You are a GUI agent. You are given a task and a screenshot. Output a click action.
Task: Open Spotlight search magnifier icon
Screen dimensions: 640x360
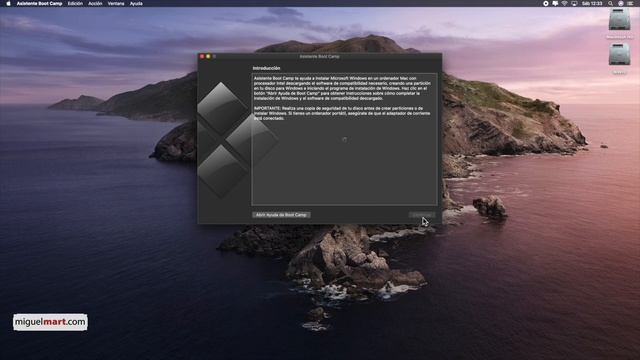(610, 3)
